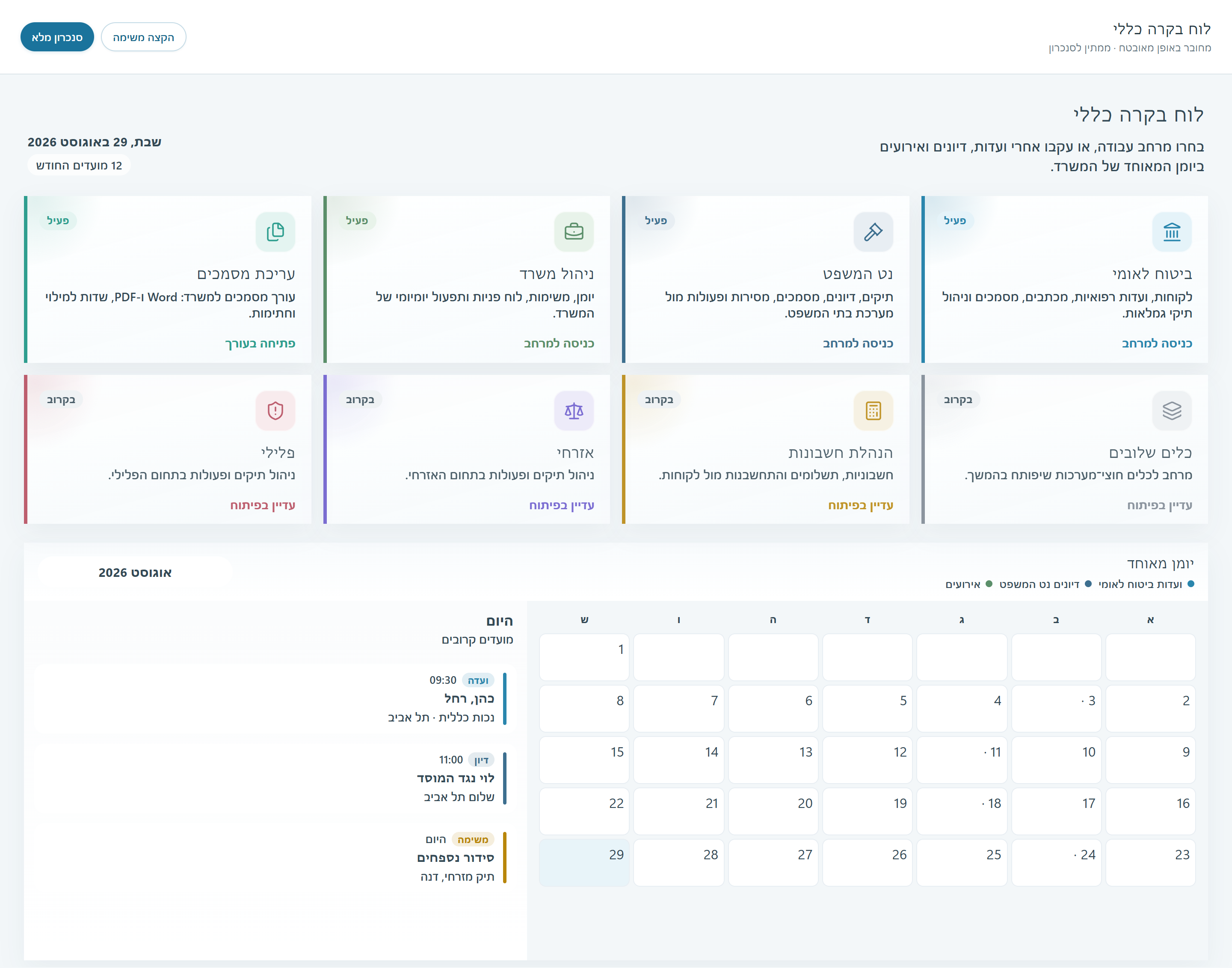Click עדיין בפיתוח under כלים שלובים
The image size is (1232, 968).
tap(1160, 505)
